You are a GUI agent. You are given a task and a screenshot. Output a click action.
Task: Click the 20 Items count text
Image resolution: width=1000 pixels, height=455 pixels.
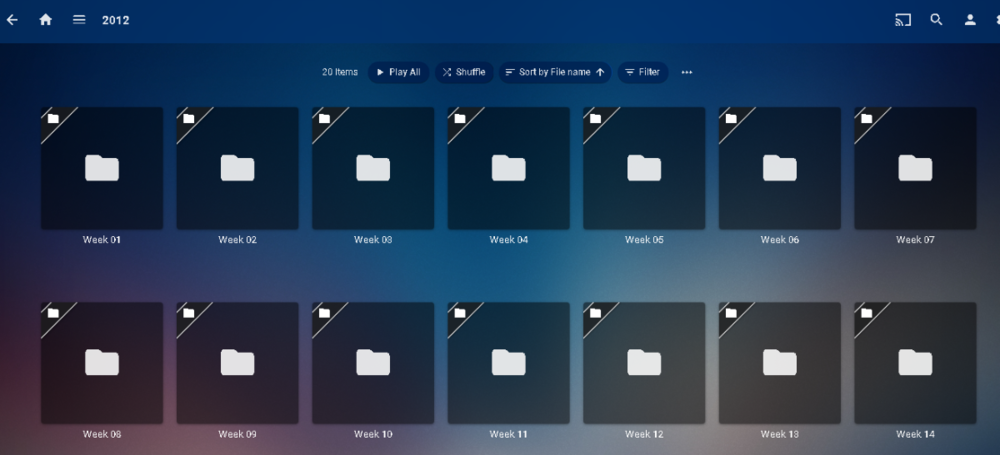(340, 72)
